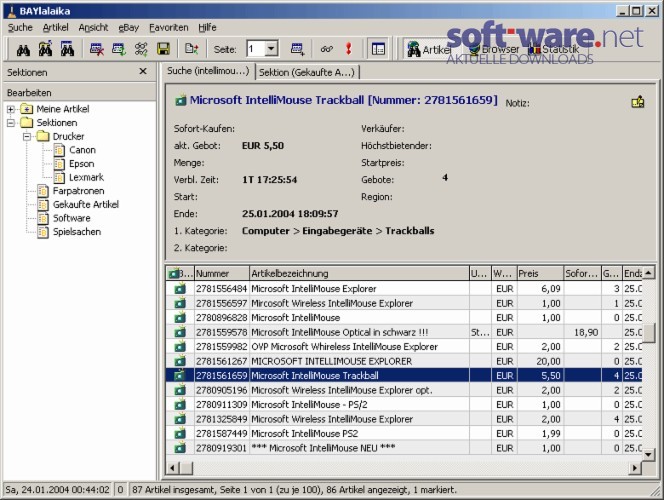Open the Favoriten menu
Screen dimensions: 664x500
(169, 28)
